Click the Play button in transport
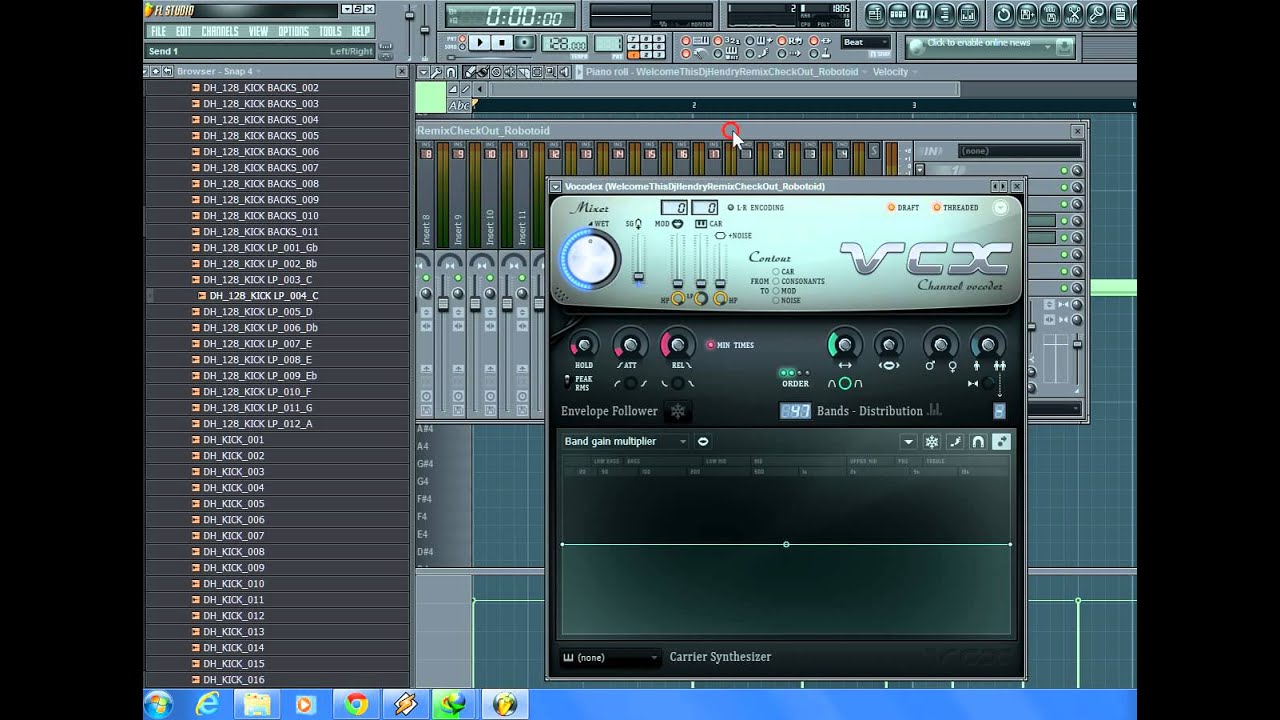1280x720 pixels. pos(480,43)
